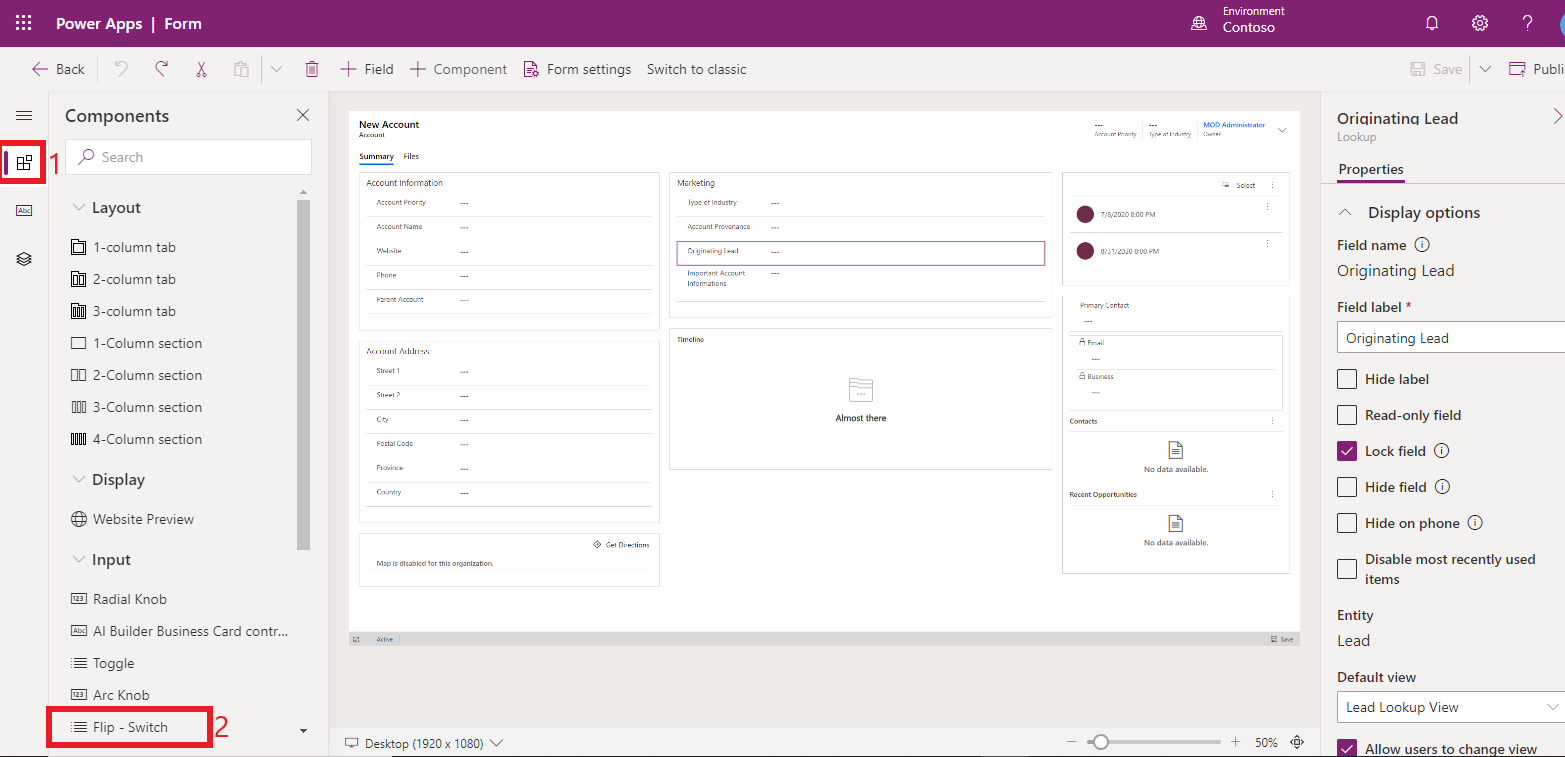Open the help question mark icon
This screenshot has width=1565, height=757.
click(x=1527, y=23)
